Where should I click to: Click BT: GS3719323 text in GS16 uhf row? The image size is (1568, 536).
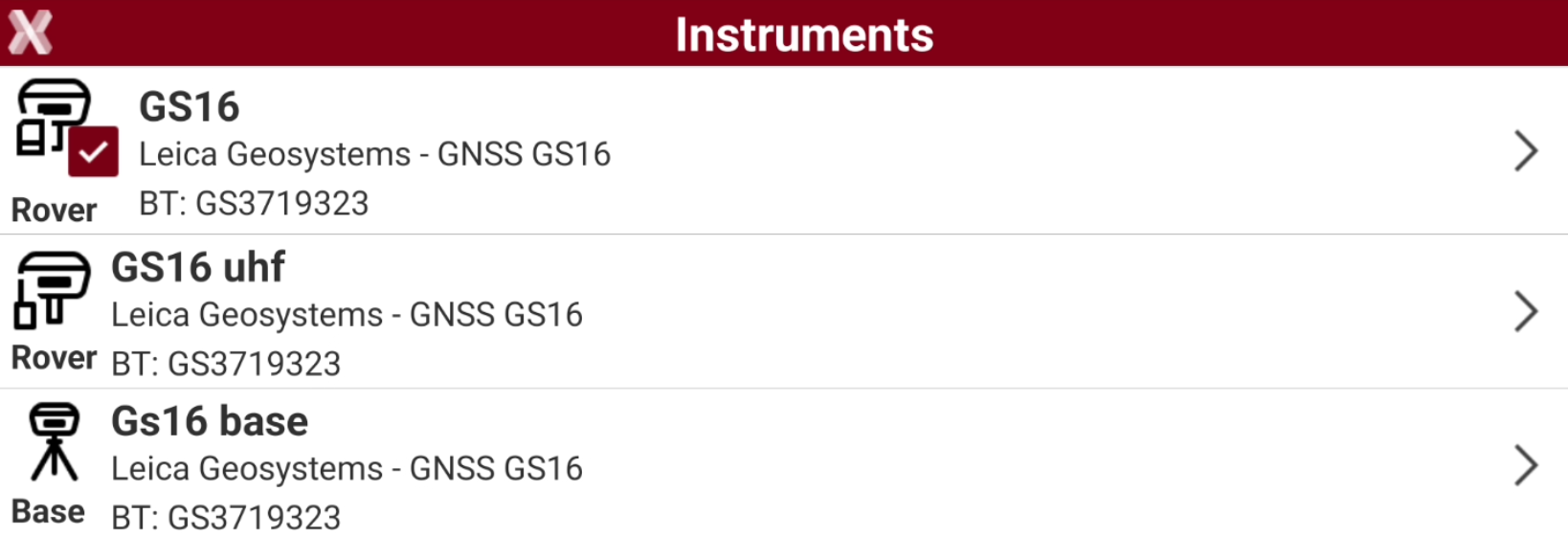click(x=226, y=364)
